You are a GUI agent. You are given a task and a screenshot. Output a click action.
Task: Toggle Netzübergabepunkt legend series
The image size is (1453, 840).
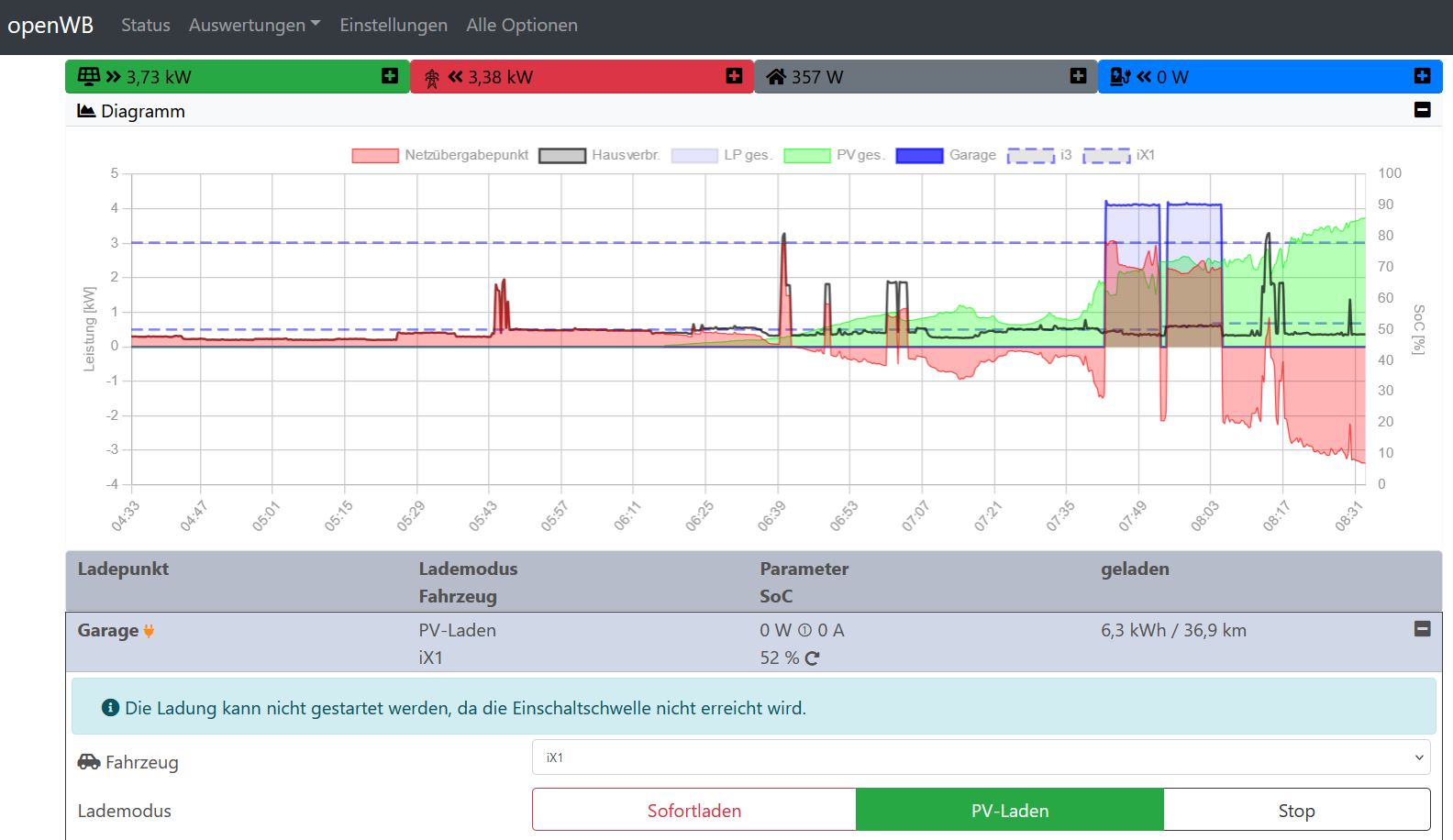point(440,155)
